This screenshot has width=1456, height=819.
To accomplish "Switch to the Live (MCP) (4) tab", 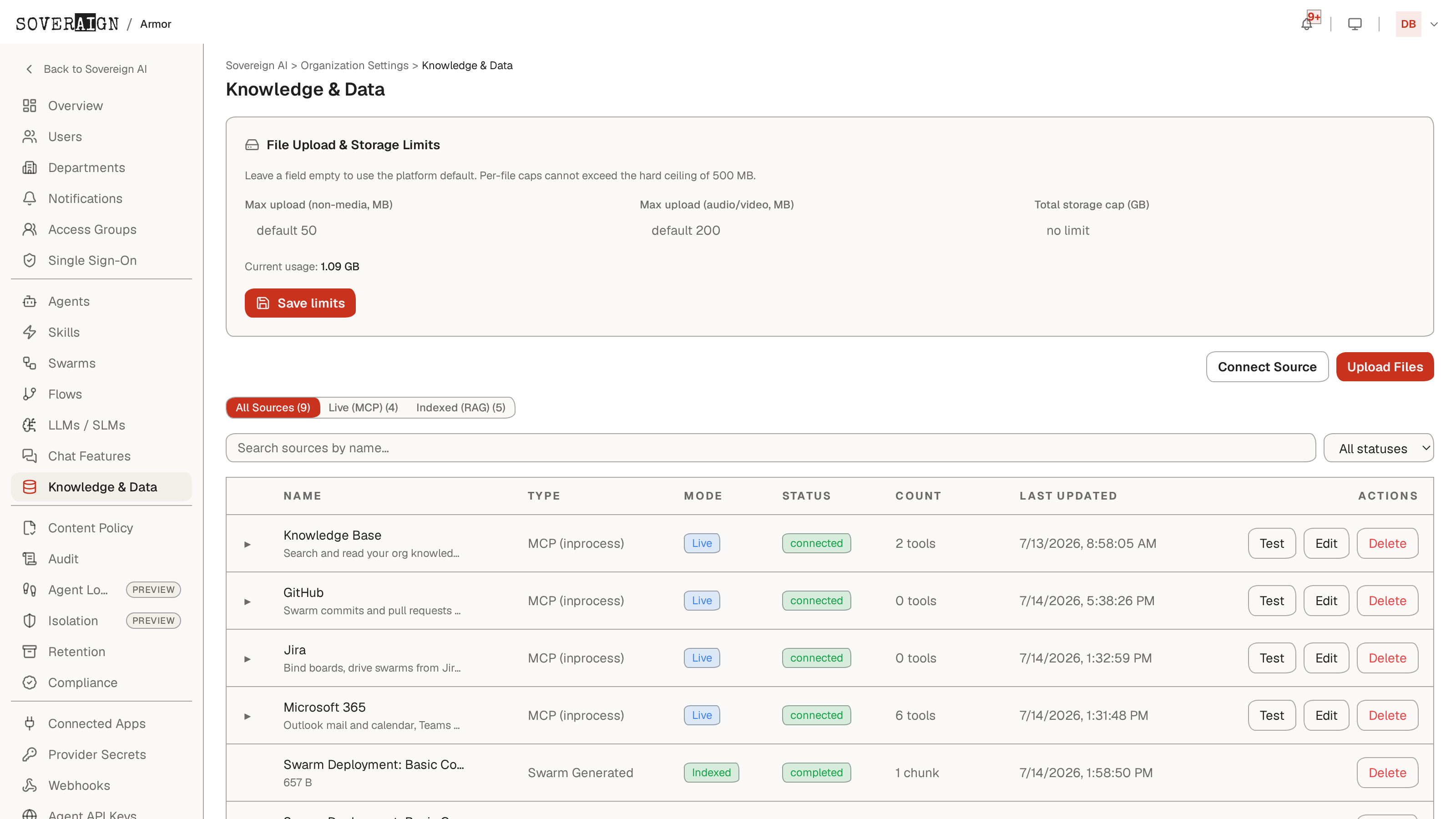I will point(363,408).
